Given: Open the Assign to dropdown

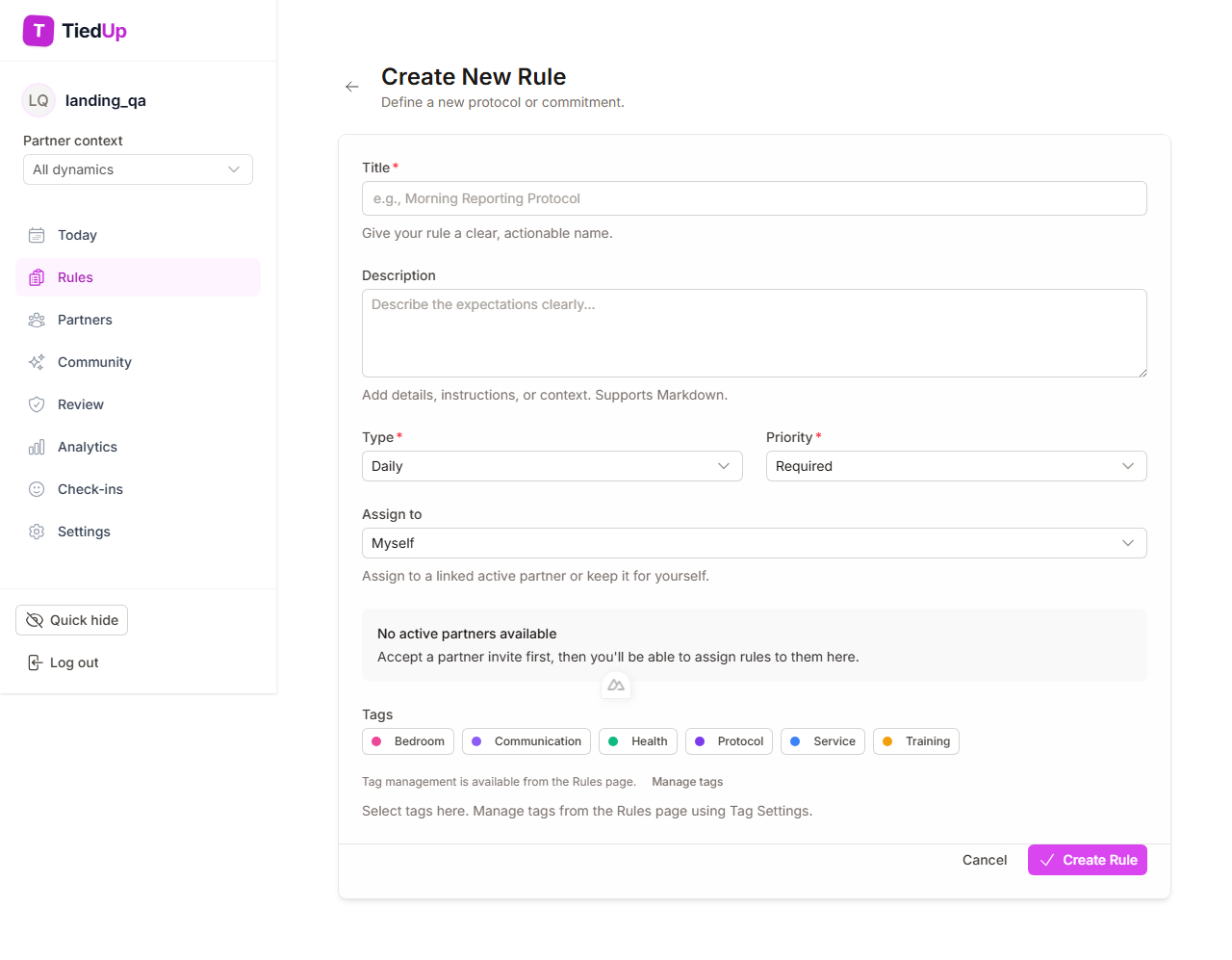Looking at the screenshot, I should [x=754, y=543].
